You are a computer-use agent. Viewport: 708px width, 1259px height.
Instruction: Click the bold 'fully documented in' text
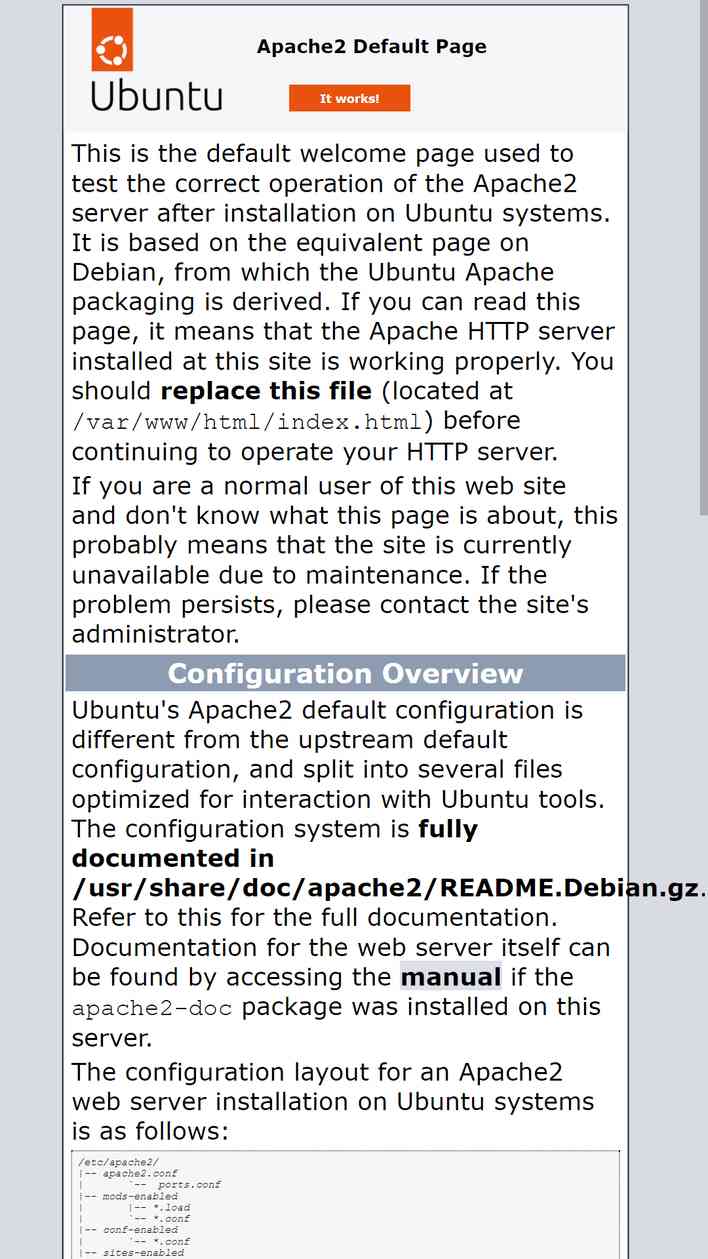click(275, 844)
